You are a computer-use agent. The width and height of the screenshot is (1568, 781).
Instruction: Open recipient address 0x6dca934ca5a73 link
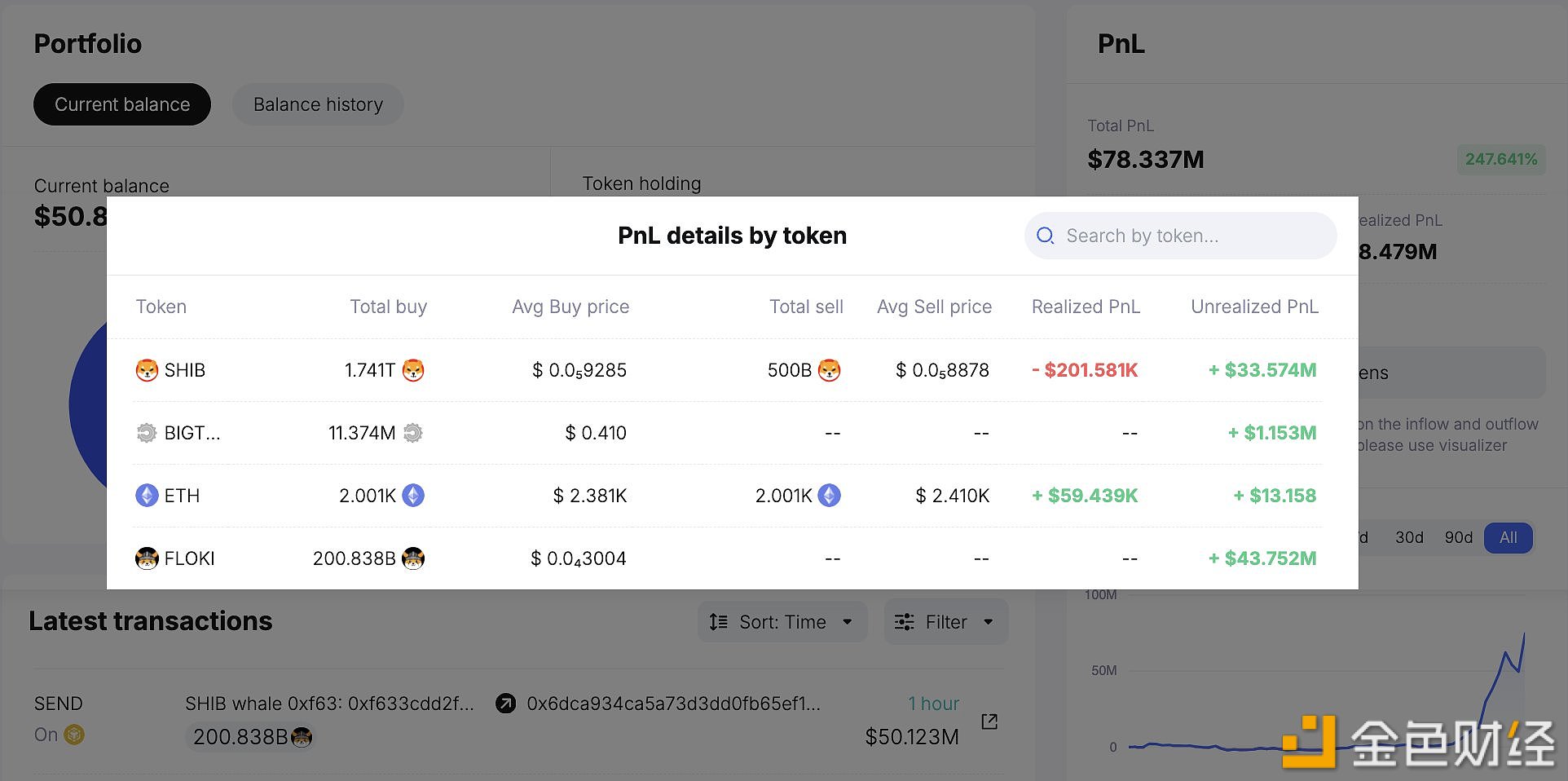point(673,704)
